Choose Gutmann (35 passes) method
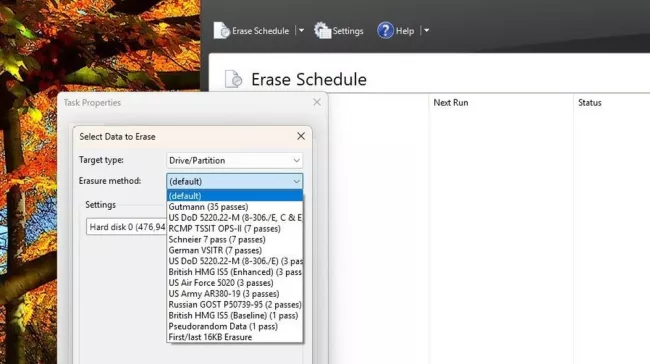Viewport: 650px width, 364px height. pyautogui.click(x=235, y=206)
